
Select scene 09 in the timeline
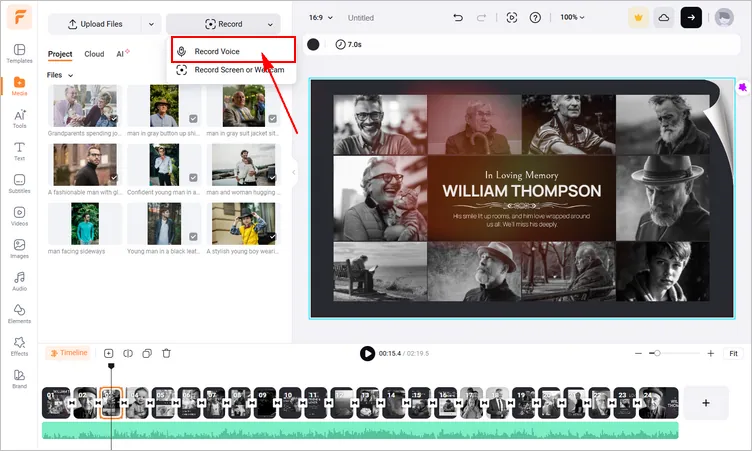point(265,403)
